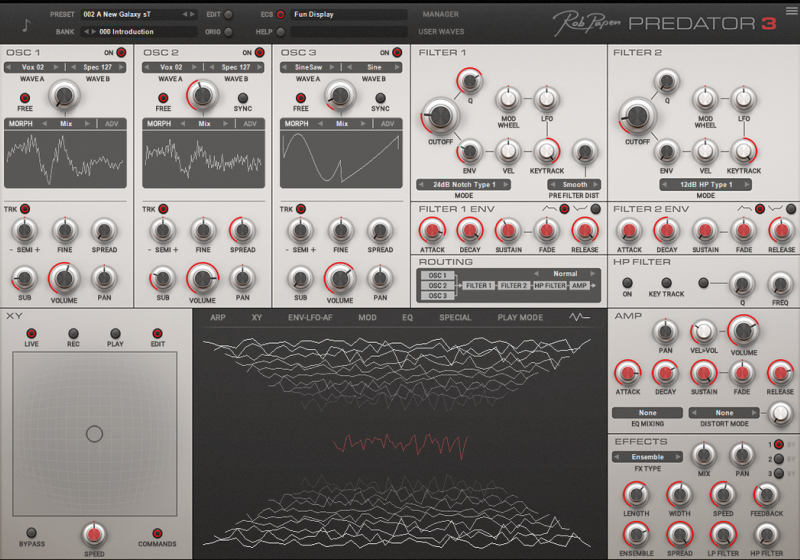The width and height of the screenshot is (800, 560).
Task: Open FX TYPE 'Ensemble' selector
Action: click(647, 457)
